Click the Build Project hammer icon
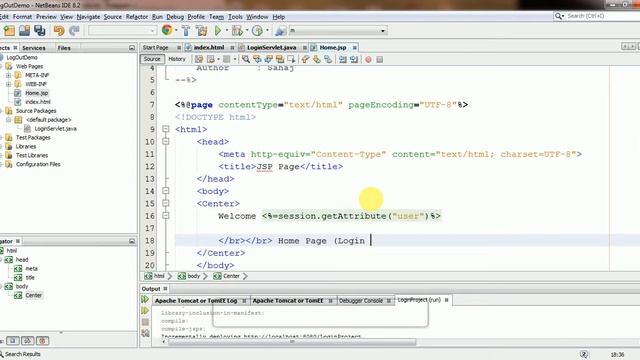 [x=186, y=31]
